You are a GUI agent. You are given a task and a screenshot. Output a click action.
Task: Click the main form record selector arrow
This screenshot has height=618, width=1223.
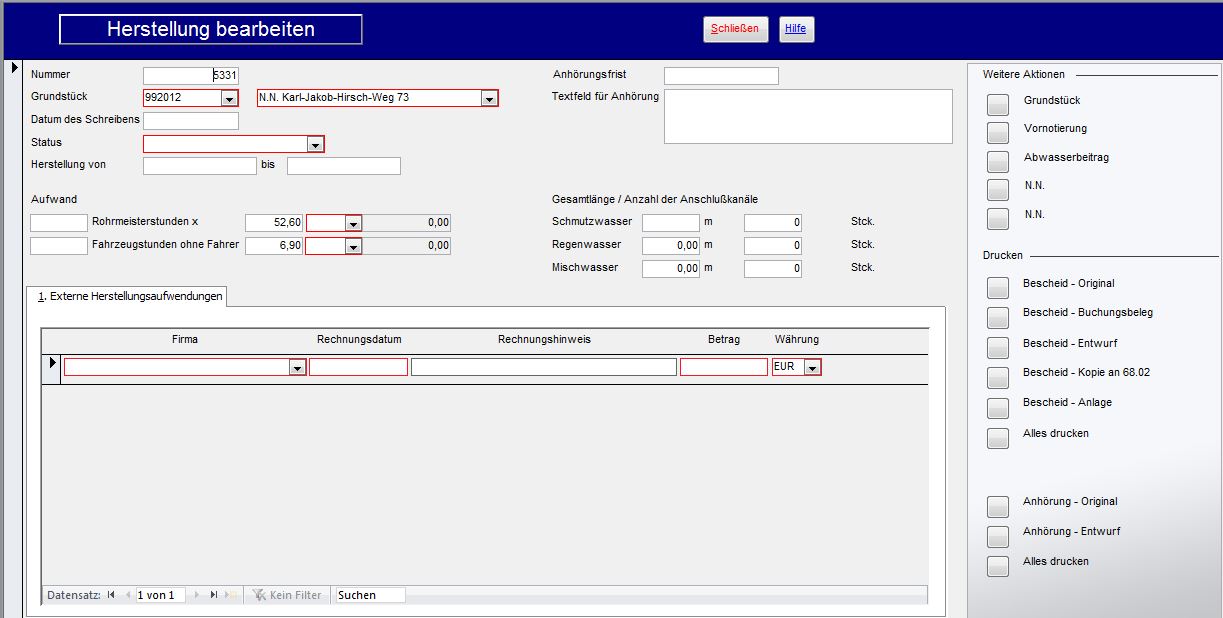point(14,68)
